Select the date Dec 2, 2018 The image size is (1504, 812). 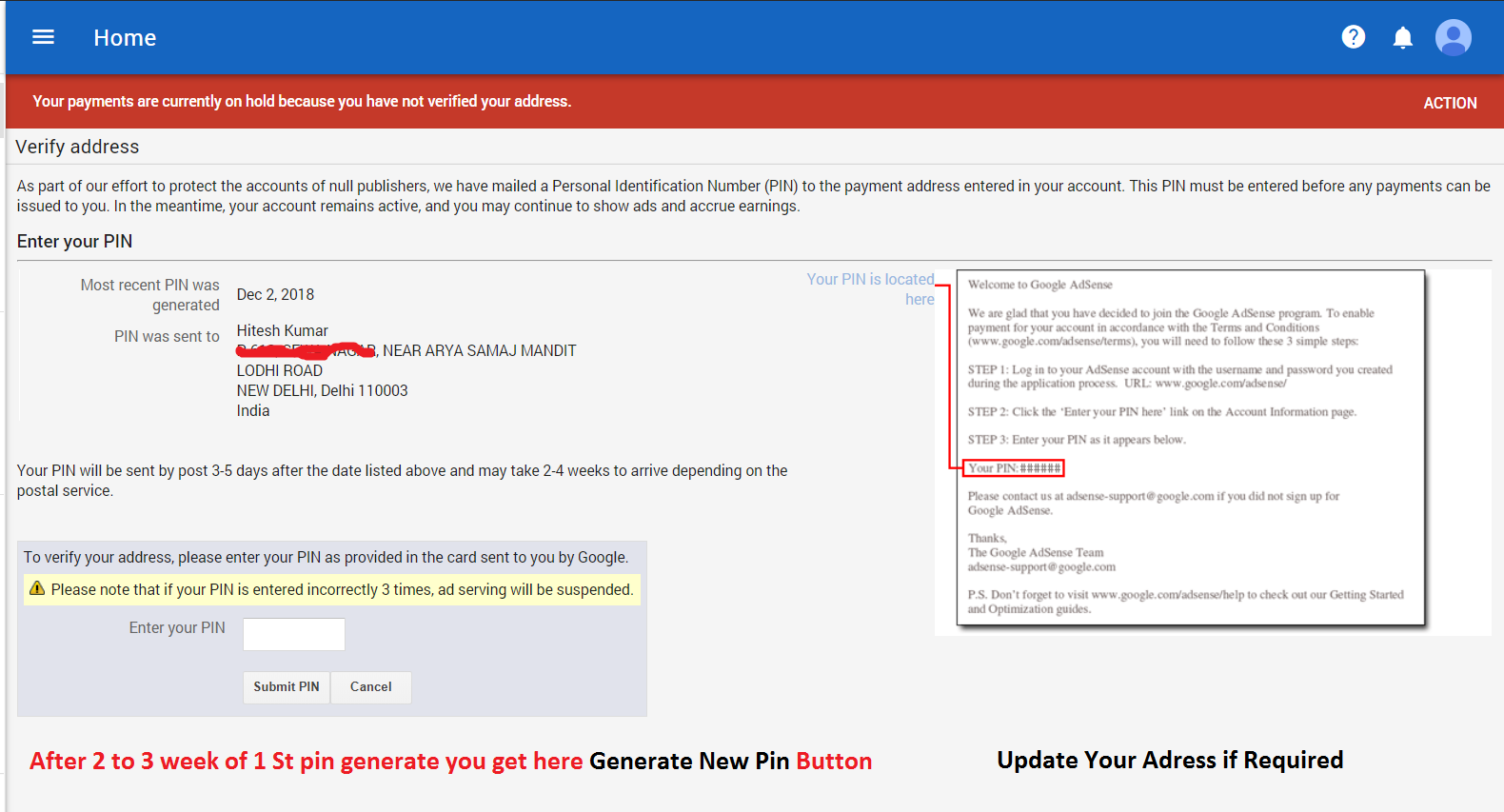[x=275, y=295]
